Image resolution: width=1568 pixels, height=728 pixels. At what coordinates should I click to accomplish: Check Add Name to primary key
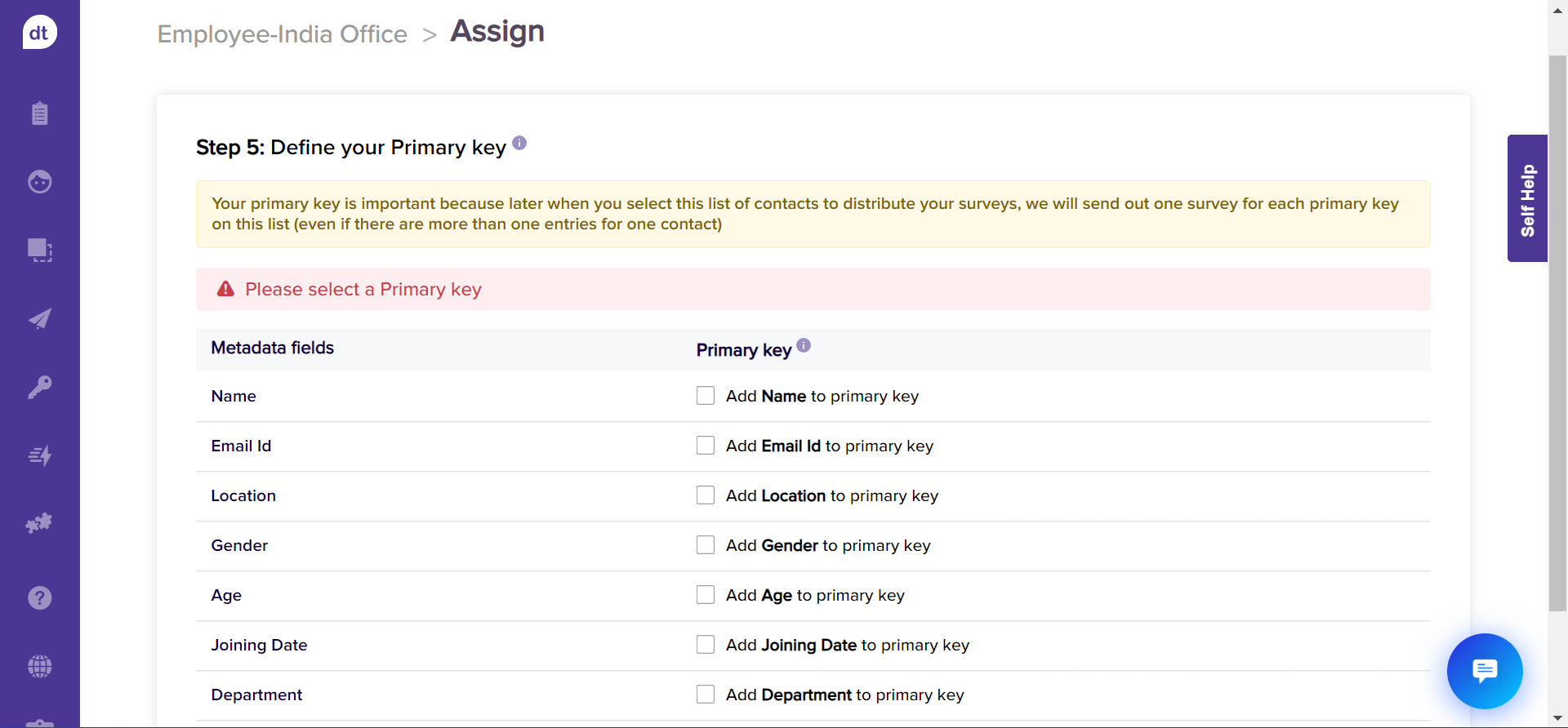click(x=706, y=396)
